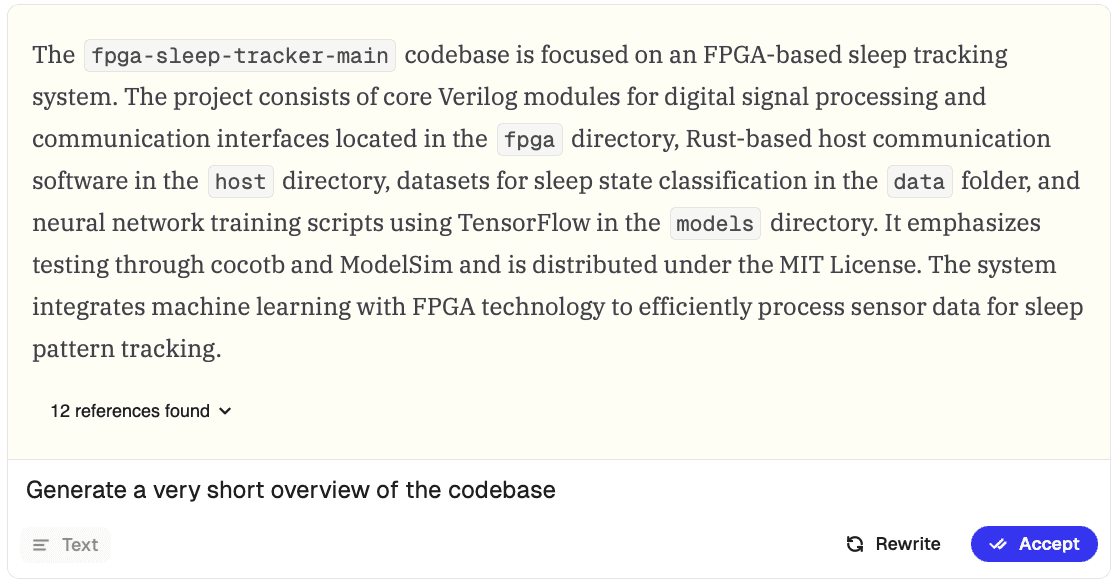
Task: Expand the 12 references found list
Action: [x=141, y=411]
